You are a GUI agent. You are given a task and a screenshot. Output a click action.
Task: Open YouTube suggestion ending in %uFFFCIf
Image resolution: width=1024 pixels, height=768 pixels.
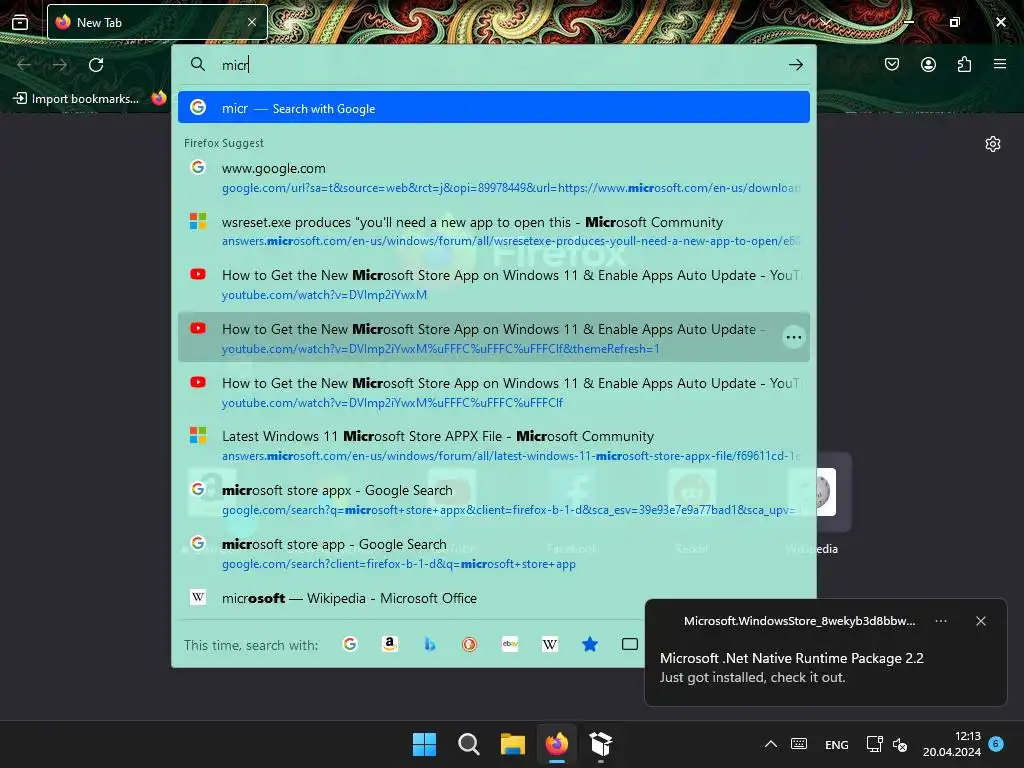click(494, 392)
